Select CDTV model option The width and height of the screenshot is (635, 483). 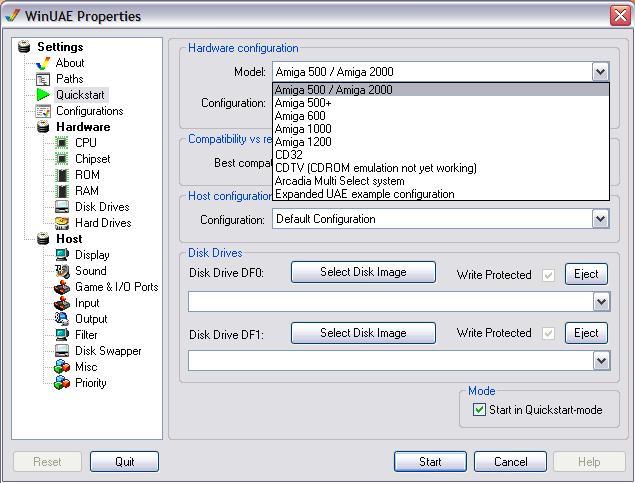pyautogui.click(x=441, y=168)
